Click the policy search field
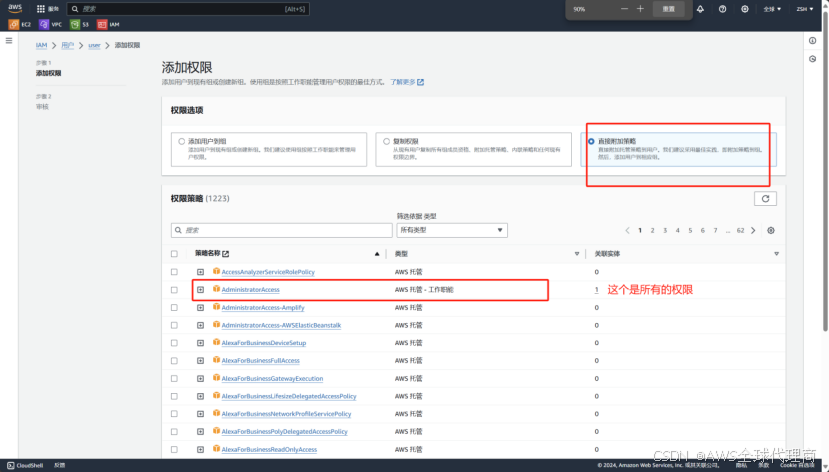This screenshot has width=829, height=472. pos(281,230)
